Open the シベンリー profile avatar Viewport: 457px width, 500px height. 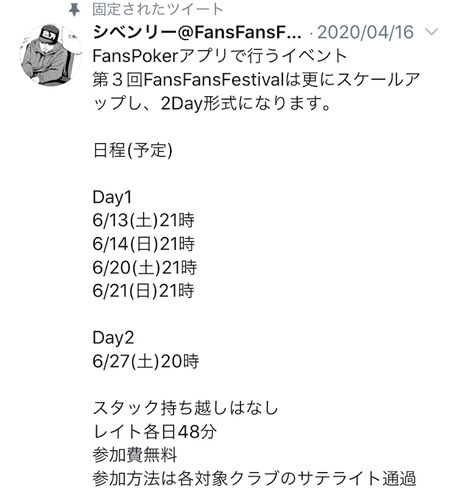pyautogui.click(x=51, y=55)
